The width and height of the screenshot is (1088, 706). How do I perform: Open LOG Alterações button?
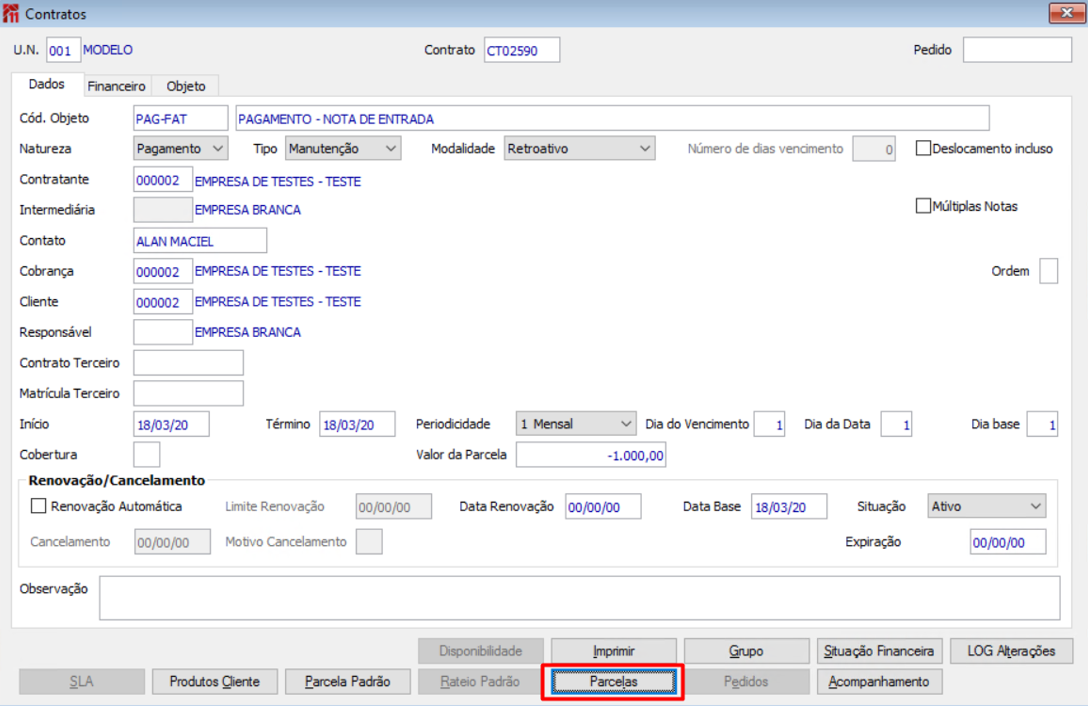click(1012, 651)
